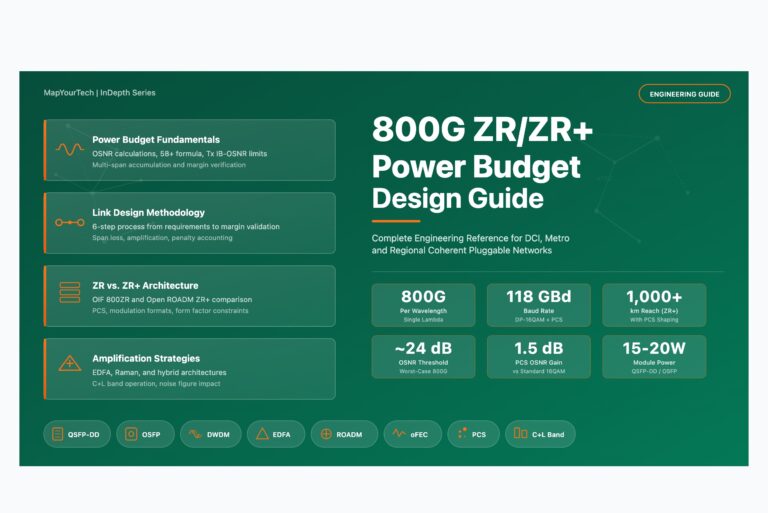Click the waveform icon beside Power Budget Fundamentals
The width and height of the screenshot is (768, 513).
69,150
